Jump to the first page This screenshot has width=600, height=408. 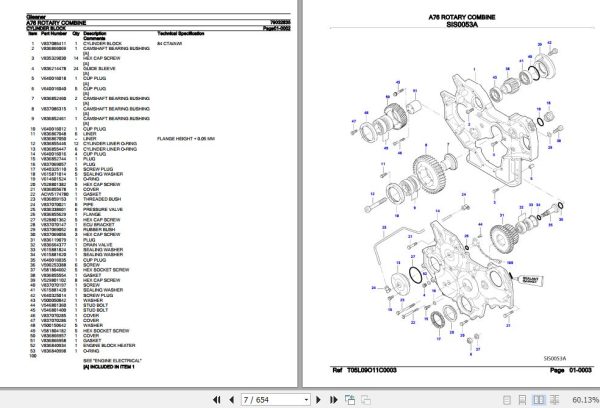(217, 400)
